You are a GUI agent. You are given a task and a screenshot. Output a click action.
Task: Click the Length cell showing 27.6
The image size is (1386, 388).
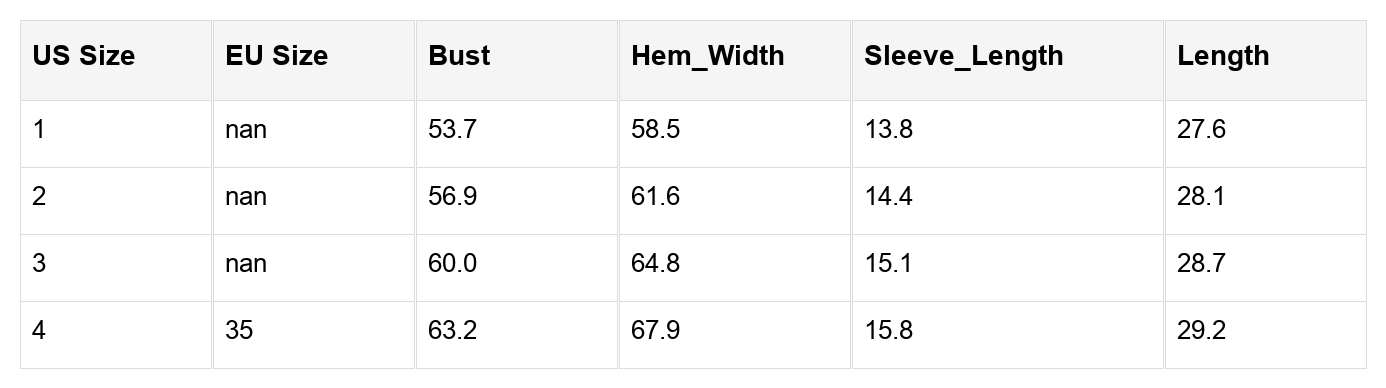pos(1265,134)
